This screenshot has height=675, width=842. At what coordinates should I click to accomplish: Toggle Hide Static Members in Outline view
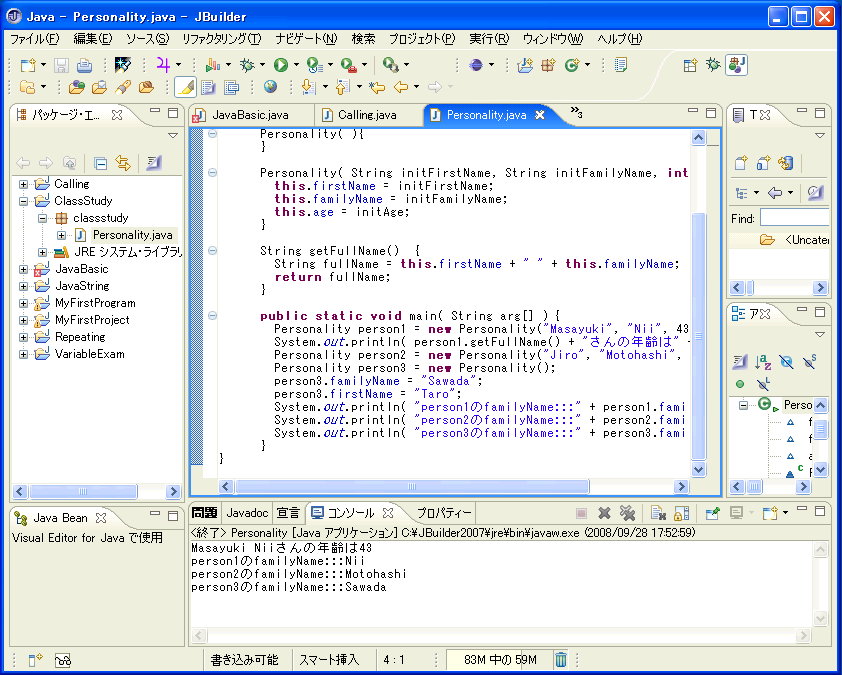[808, 362]
